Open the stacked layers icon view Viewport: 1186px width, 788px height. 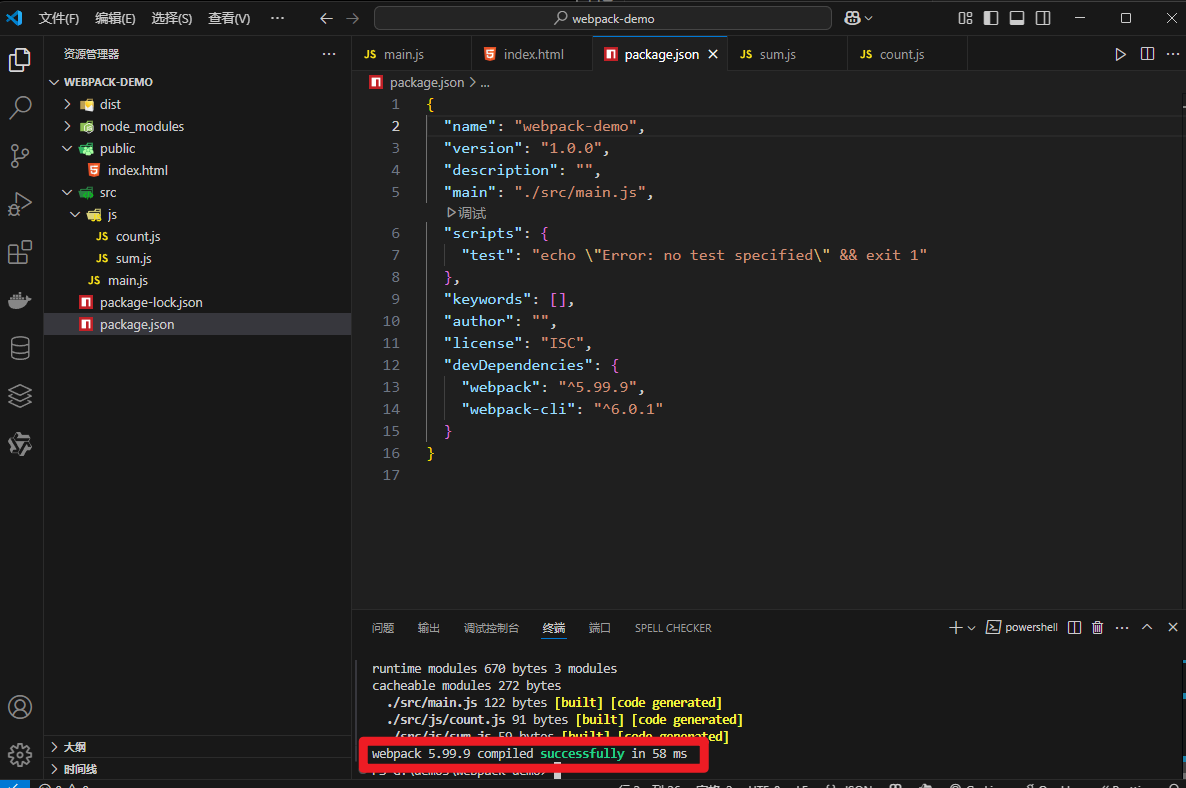click(20, 396)
